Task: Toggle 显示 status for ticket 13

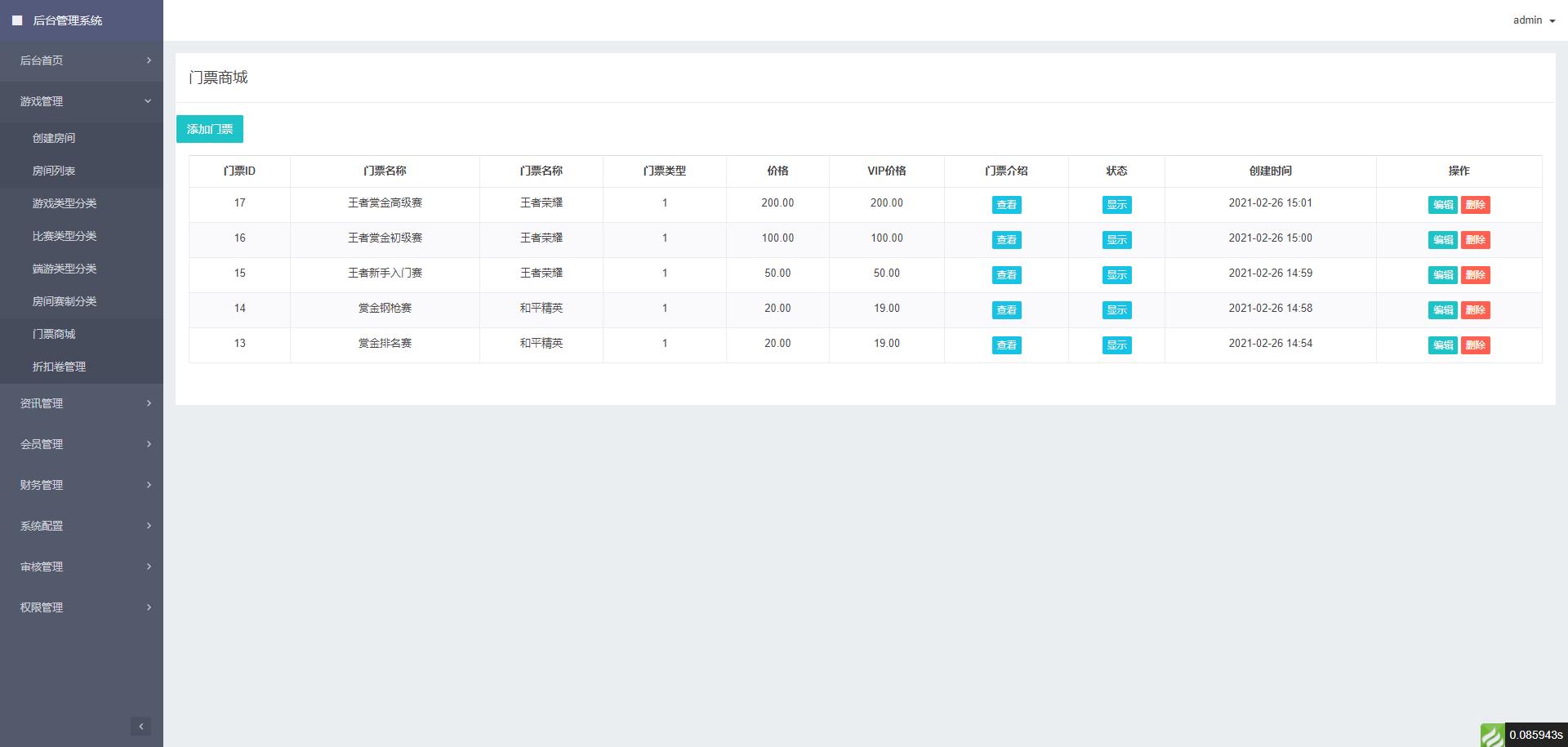Action: coord(1116,345)
